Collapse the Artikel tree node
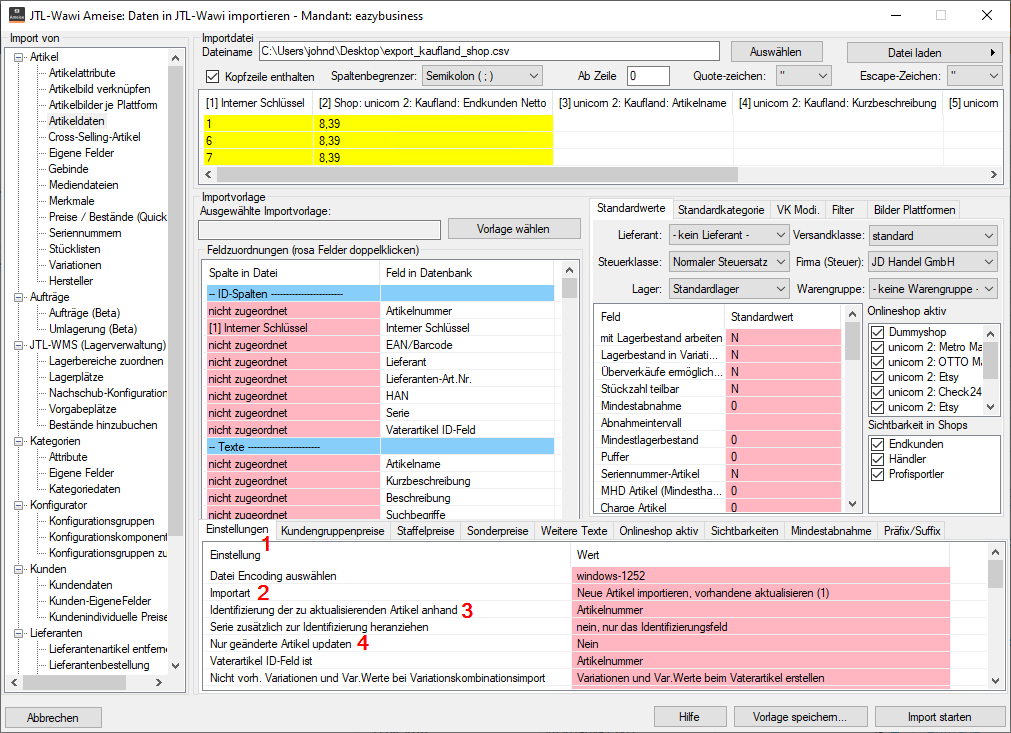 tap(19, 57)
